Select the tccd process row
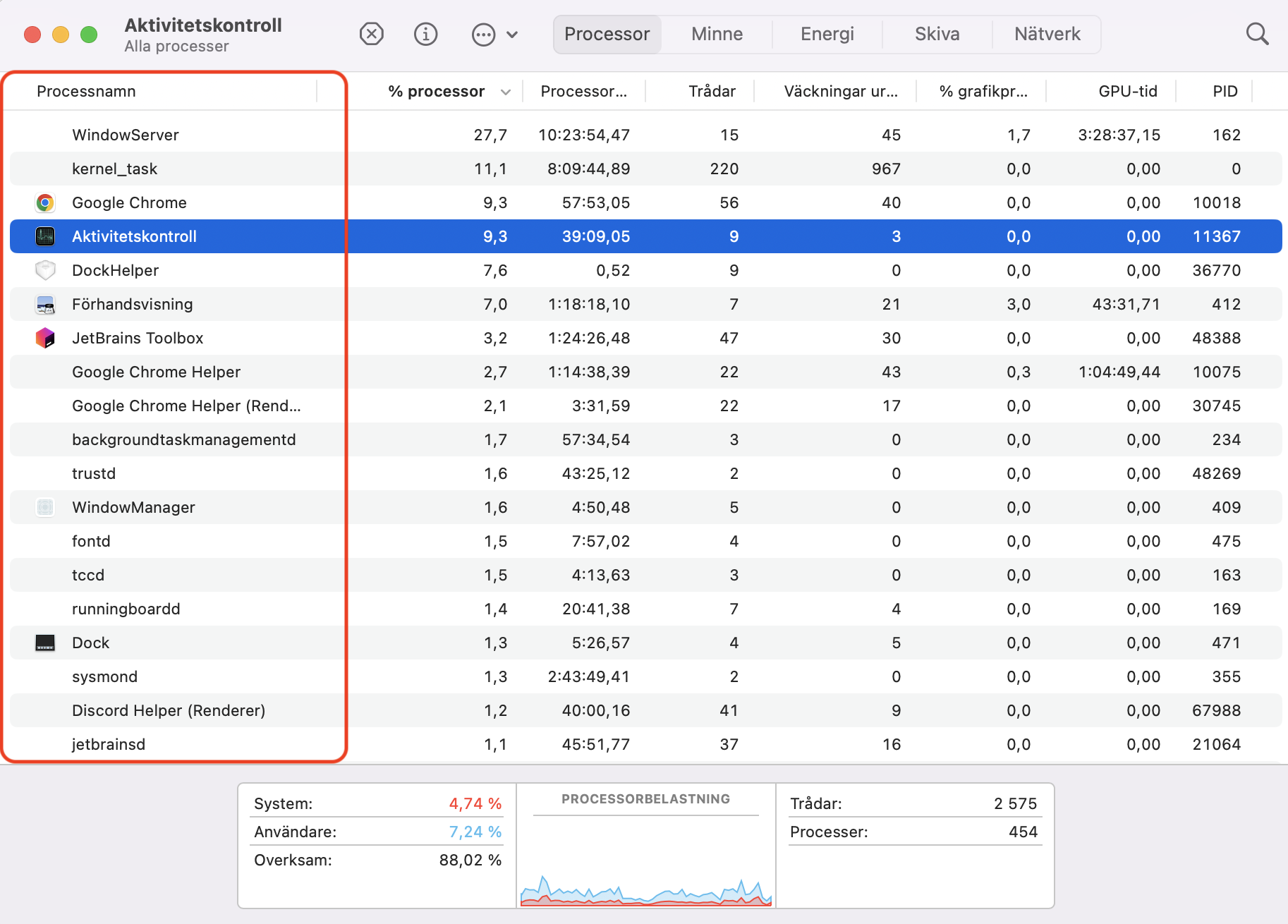This screenshot has width=1288, height=924. [x=646, y=576]
